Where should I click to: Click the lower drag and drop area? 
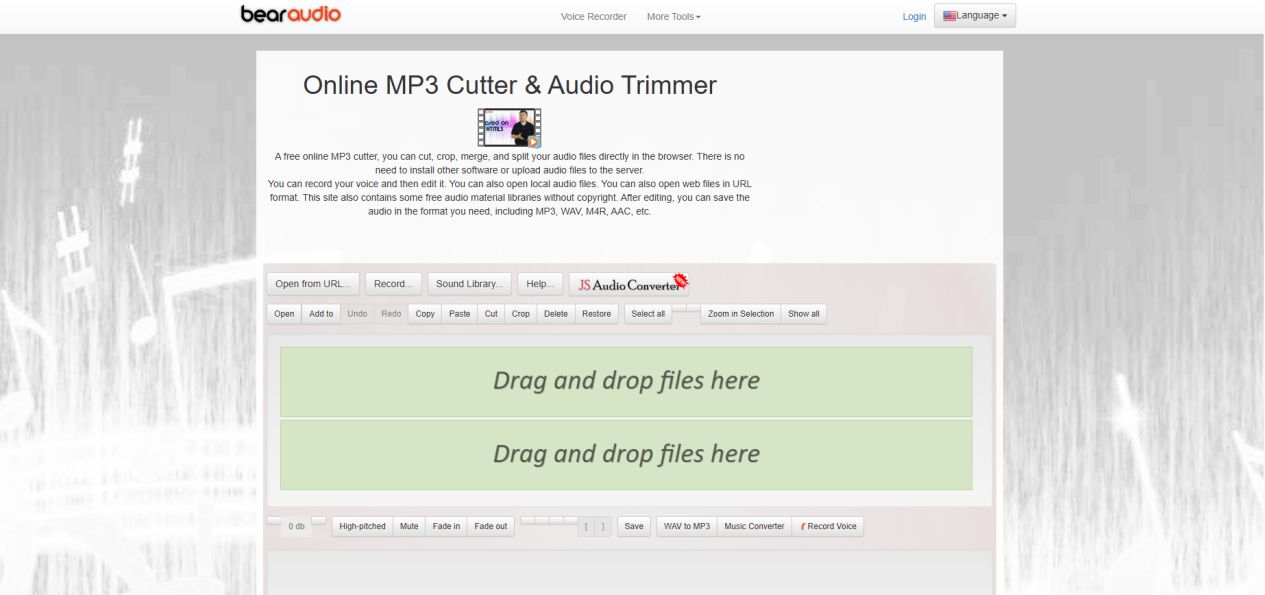[x=626, y=454]
